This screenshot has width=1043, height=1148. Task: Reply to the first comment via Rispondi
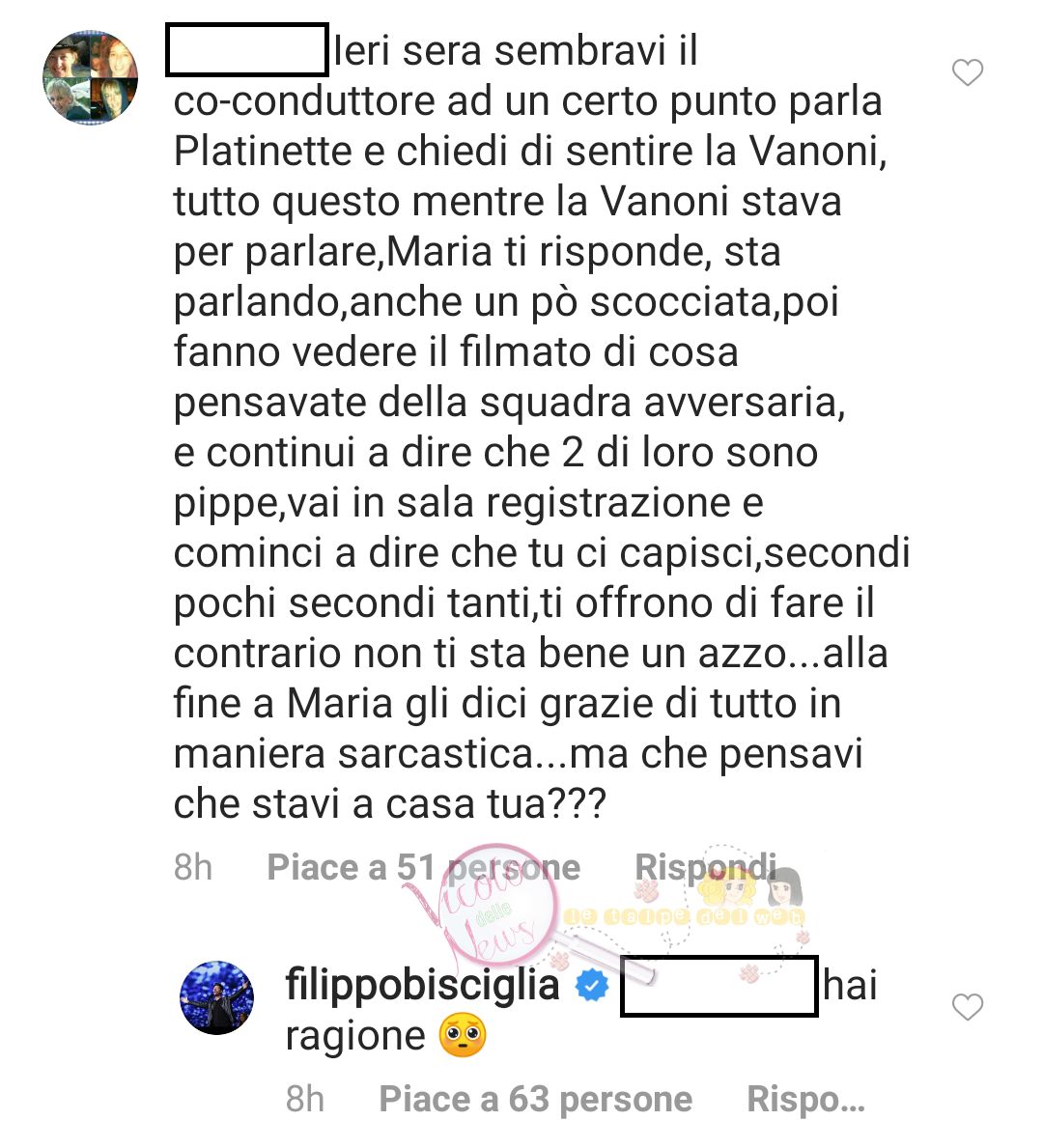[705, 868]
